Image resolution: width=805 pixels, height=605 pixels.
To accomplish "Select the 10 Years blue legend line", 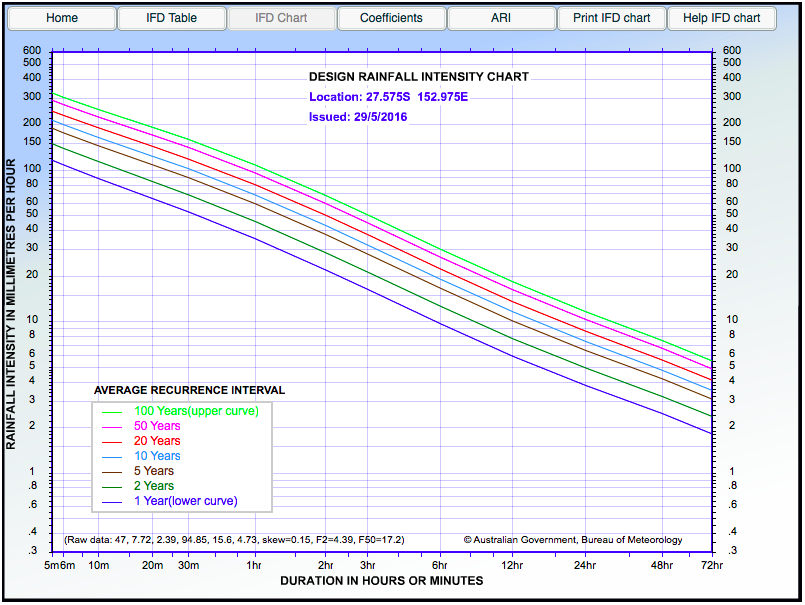I will (x=156, y=456).
